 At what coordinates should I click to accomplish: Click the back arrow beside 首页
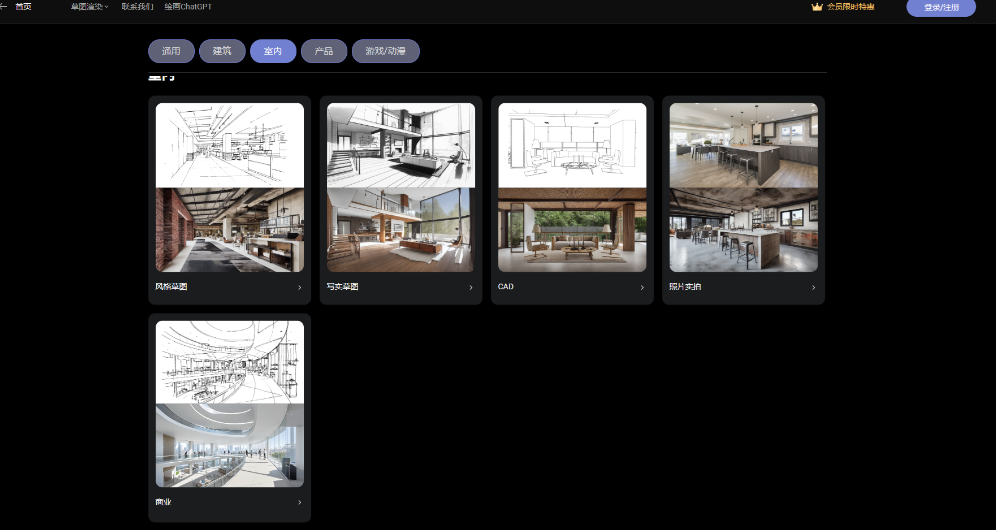point(4,7)
